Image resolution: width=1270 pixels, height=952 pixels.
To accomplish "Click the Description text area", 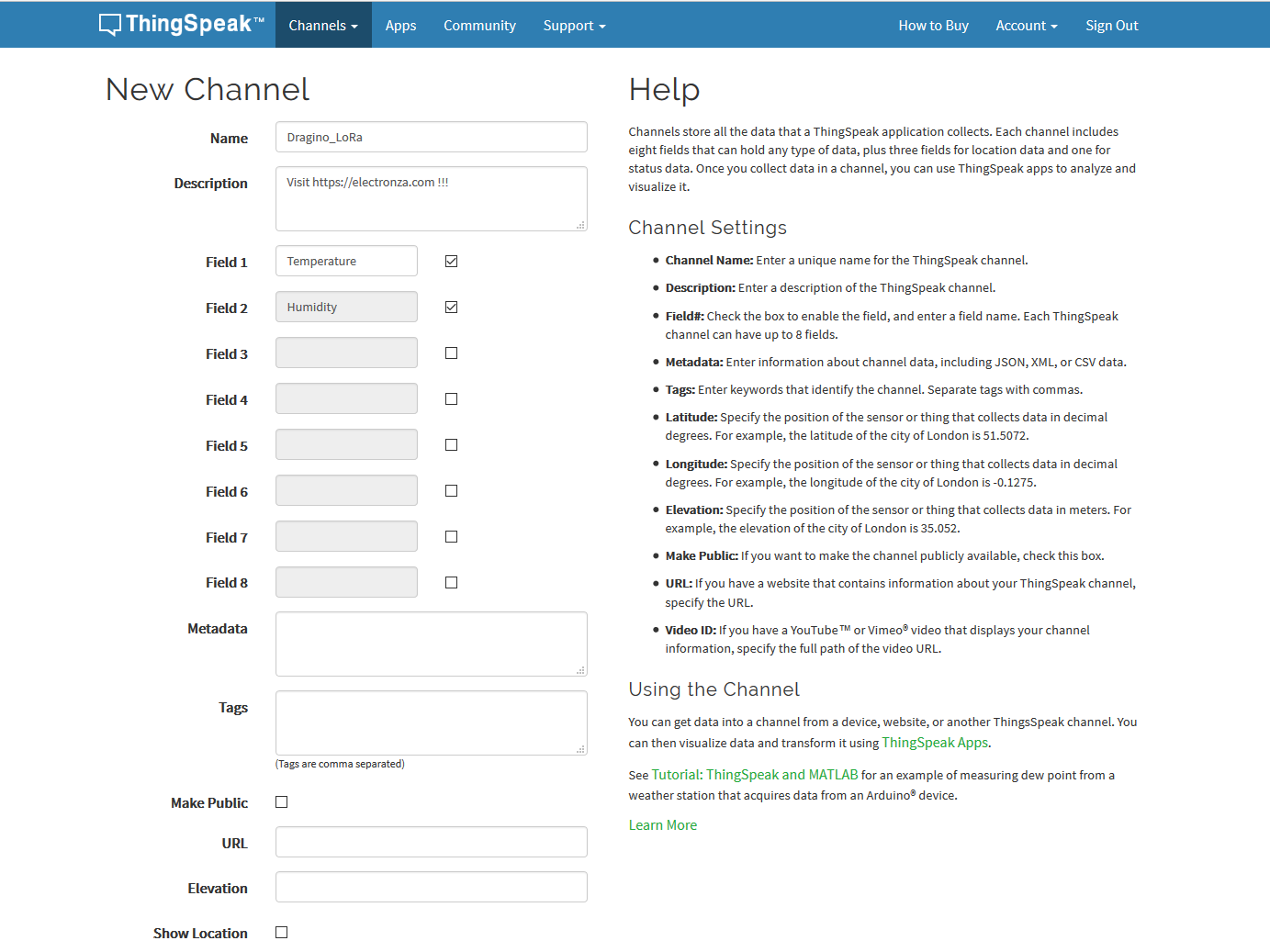I will tap(431, 198).
